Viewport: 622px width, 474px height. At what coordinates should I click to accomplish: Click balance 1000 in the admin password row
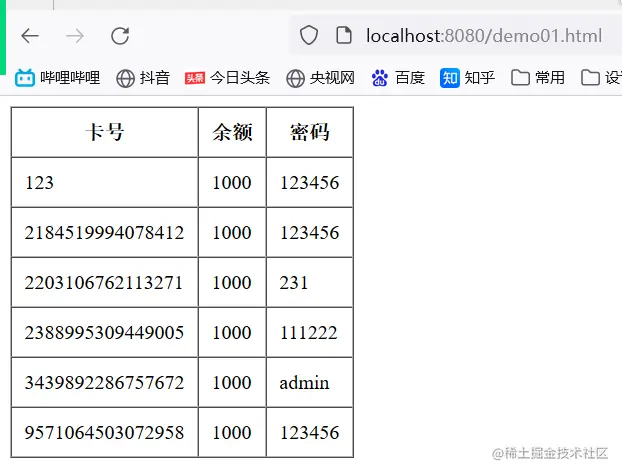tap(232, 382)
